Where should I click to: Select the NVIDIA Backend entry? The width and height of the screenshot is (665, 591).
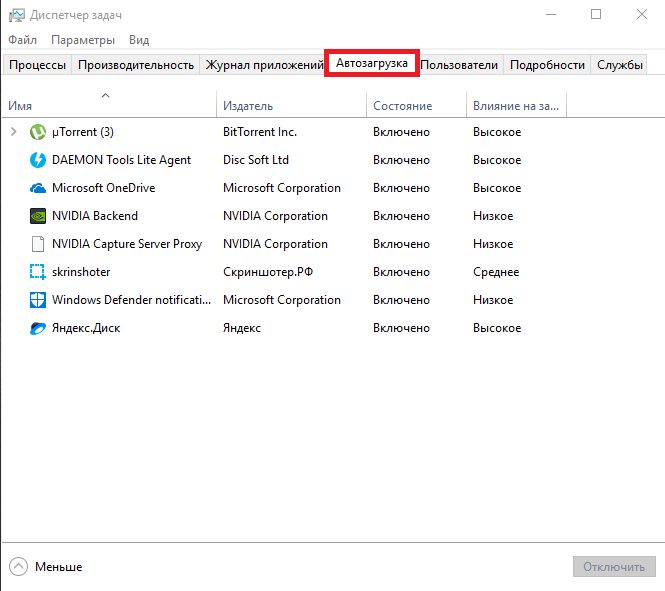pyautogui.click(x=95, y=216)
